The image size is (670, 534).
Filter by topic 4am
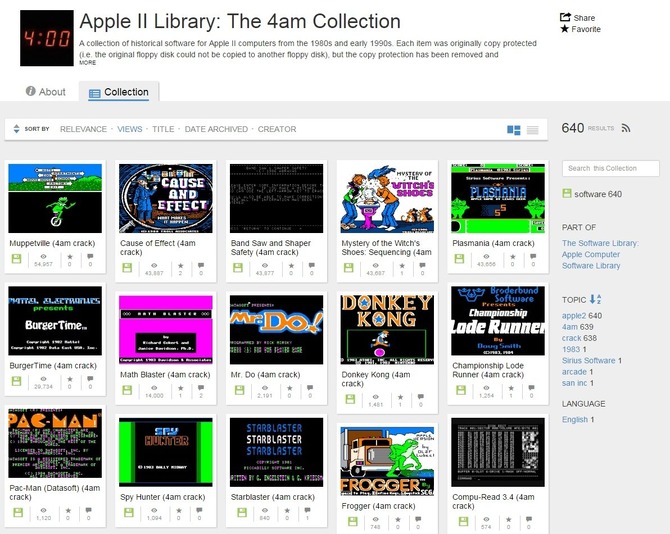pyautogui.click(x=570, y=327)
